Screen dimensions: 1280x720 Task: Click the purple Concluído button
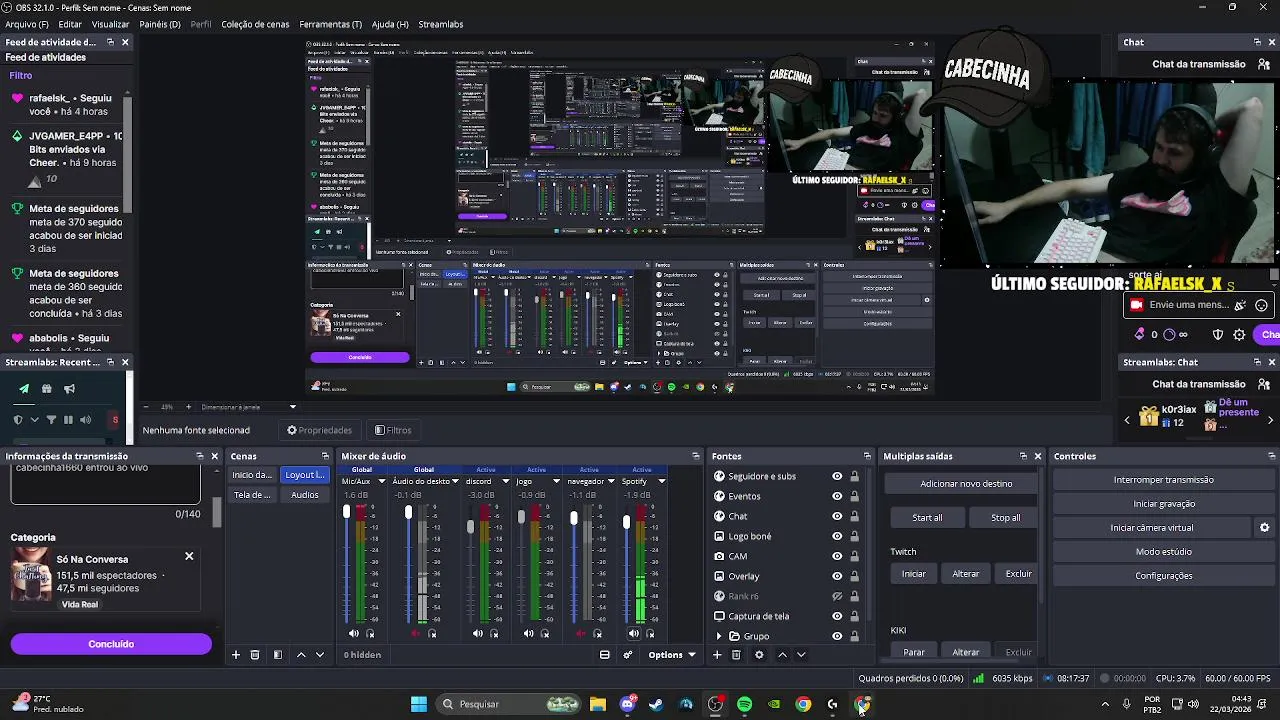[111, 644]
